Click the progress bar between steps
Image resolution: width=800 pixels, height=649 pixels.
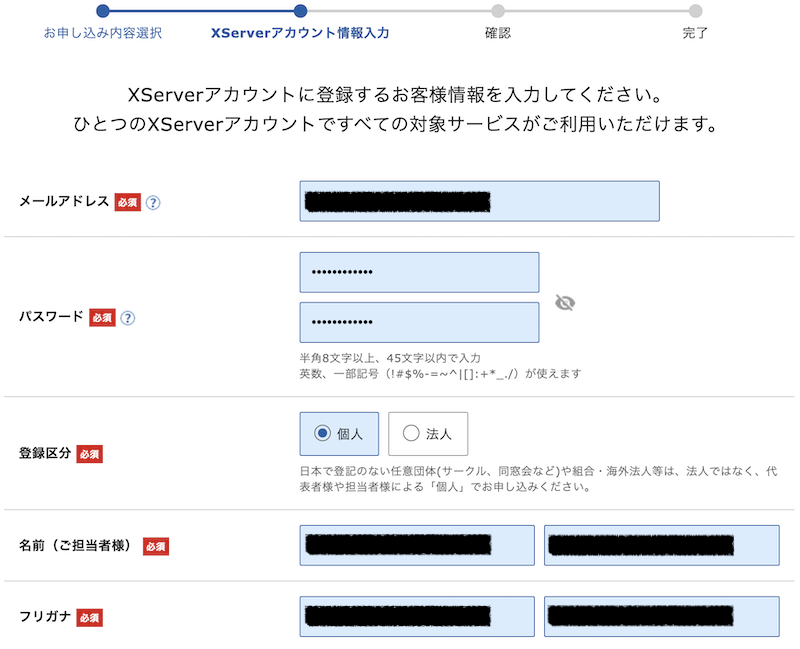pyautogui.click(x=400, y=10)
